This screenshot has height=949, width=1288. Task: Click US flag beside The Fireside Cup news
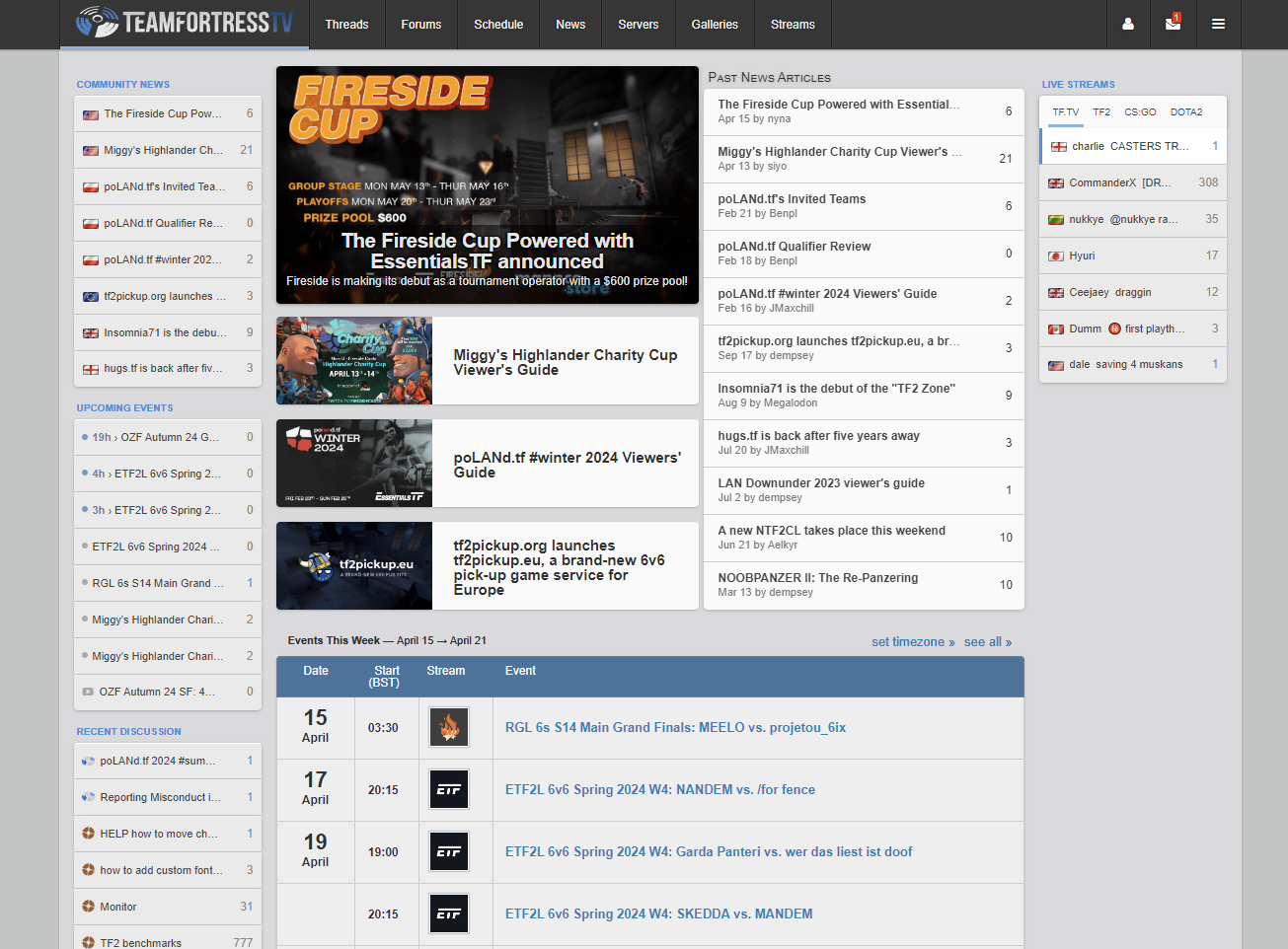click(x=91, y=114)
